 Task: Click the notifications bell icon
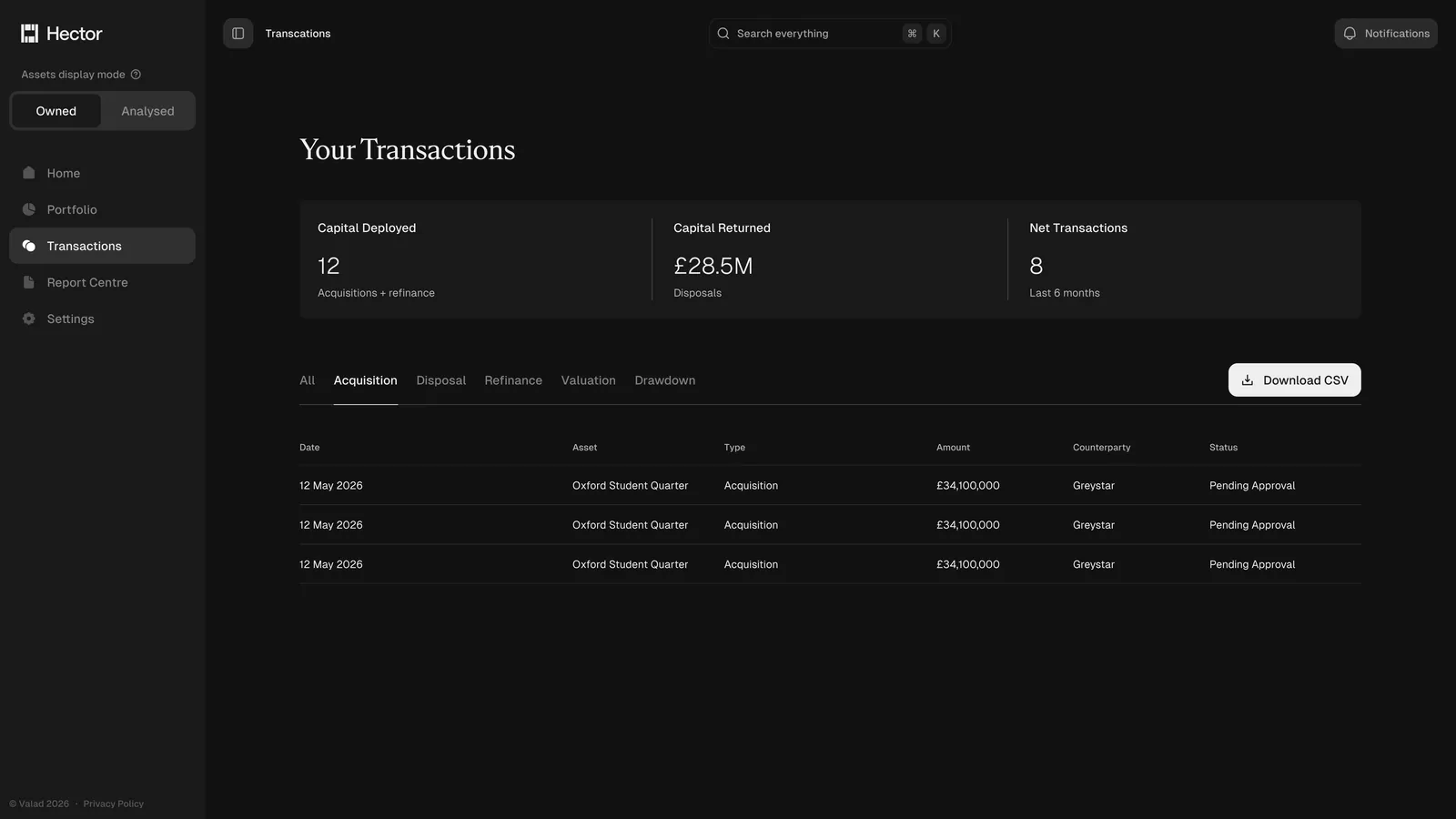click(1350, 34)
